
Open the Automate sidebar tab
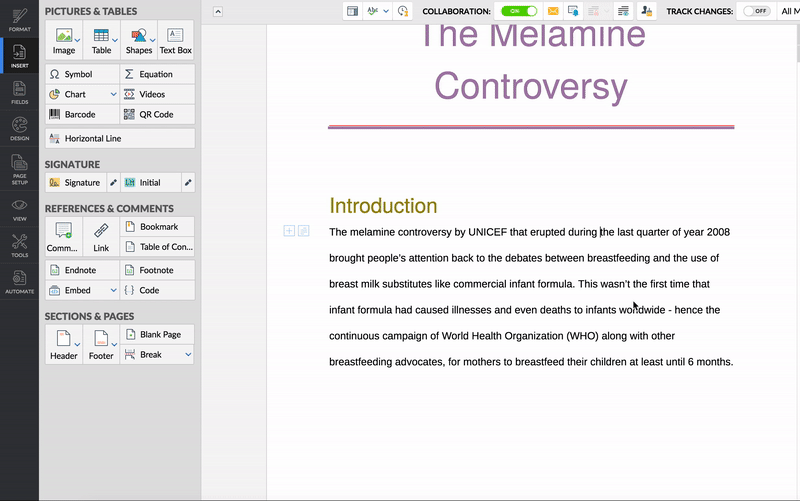pos(19,282)
